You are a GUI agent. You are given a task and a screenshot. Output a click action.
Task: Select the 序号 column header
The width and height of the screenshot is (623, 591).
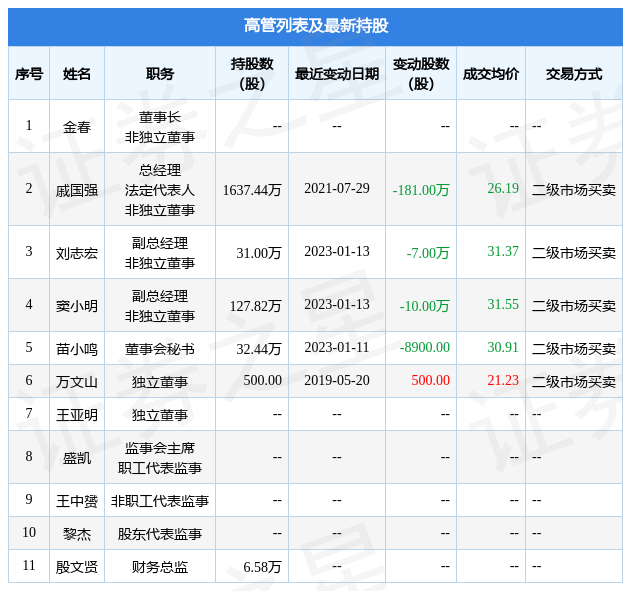(29, 74)
